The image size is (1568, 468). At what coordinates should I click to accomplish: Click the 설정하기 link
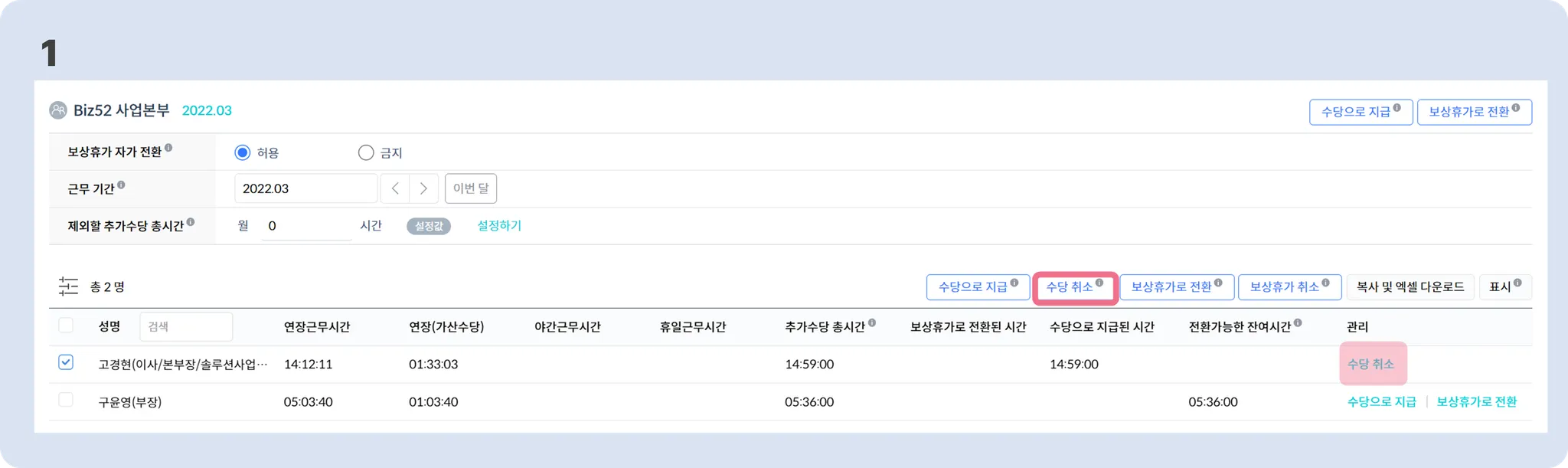499,226
